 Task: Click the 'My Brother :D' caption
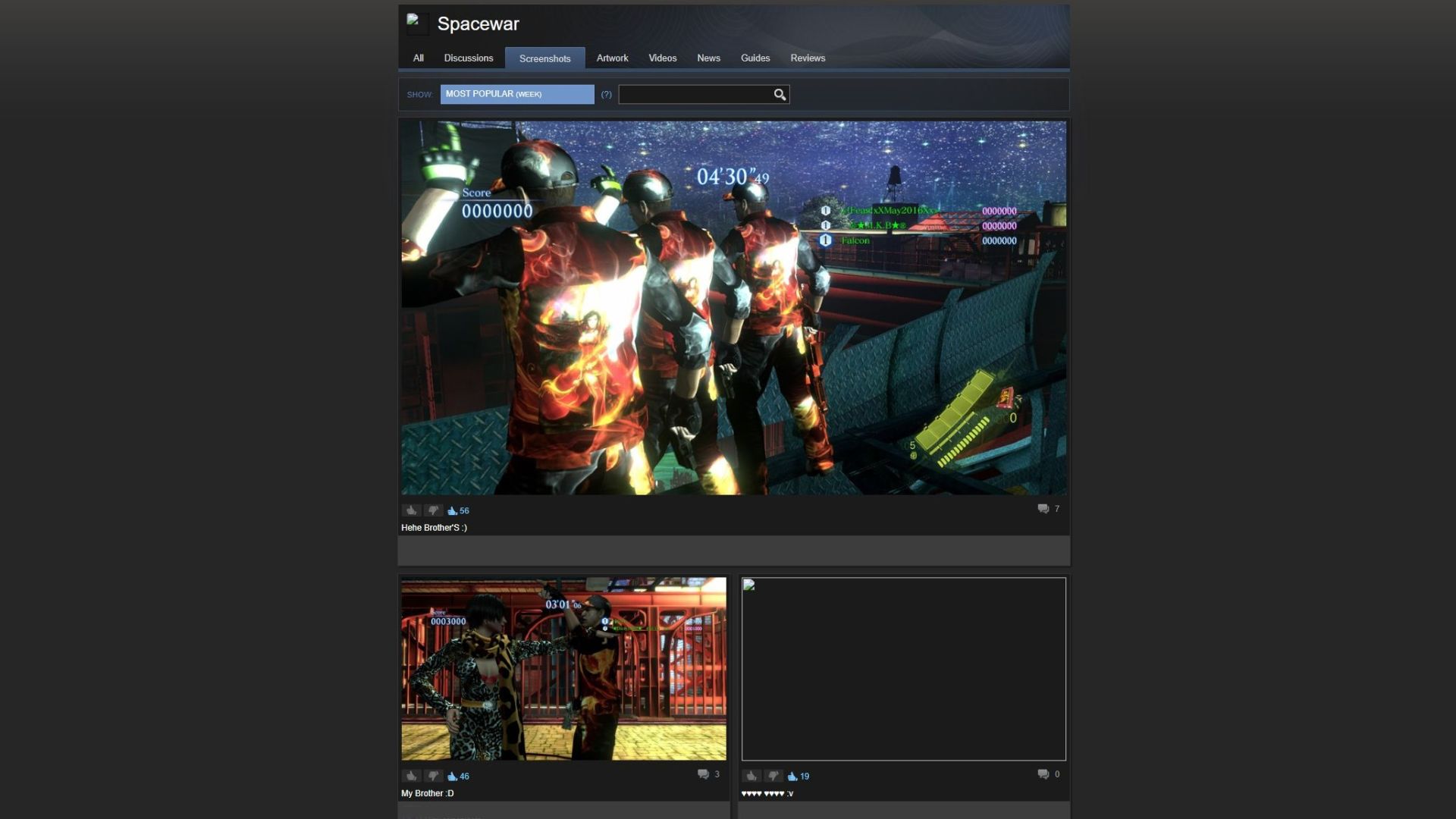[x=427, y=793]
